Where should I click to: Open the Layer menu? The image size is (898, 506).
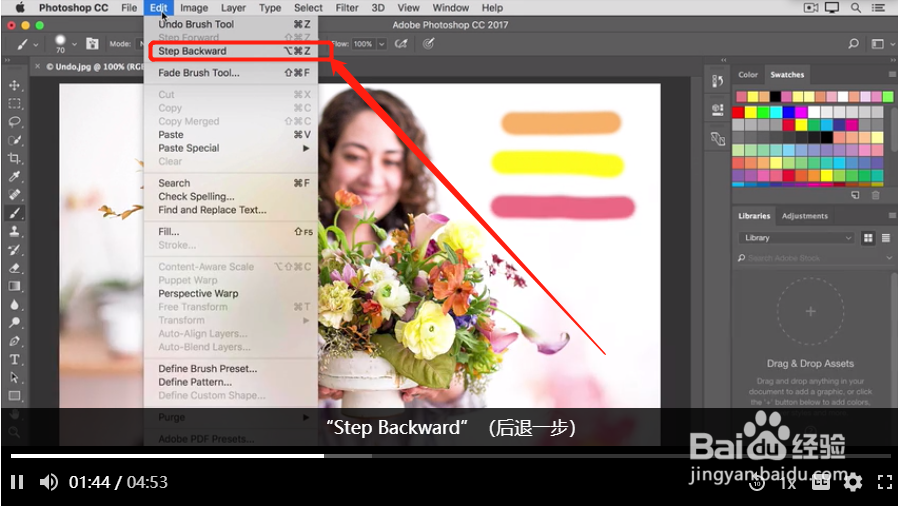coord(233,7)
